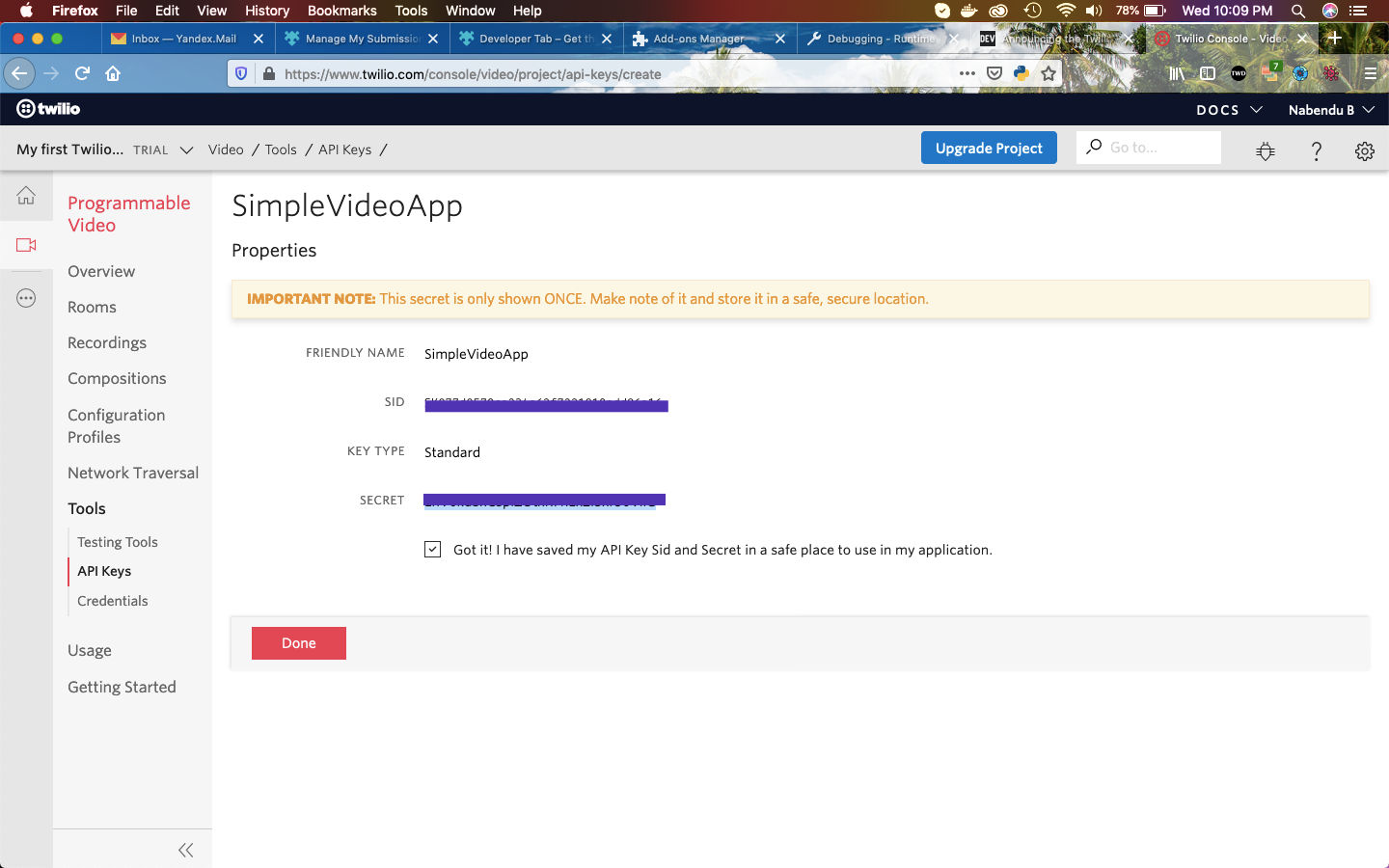1389x868 pixels.
Task: Save page to Pocket icon
Action: tap(994, 73)
